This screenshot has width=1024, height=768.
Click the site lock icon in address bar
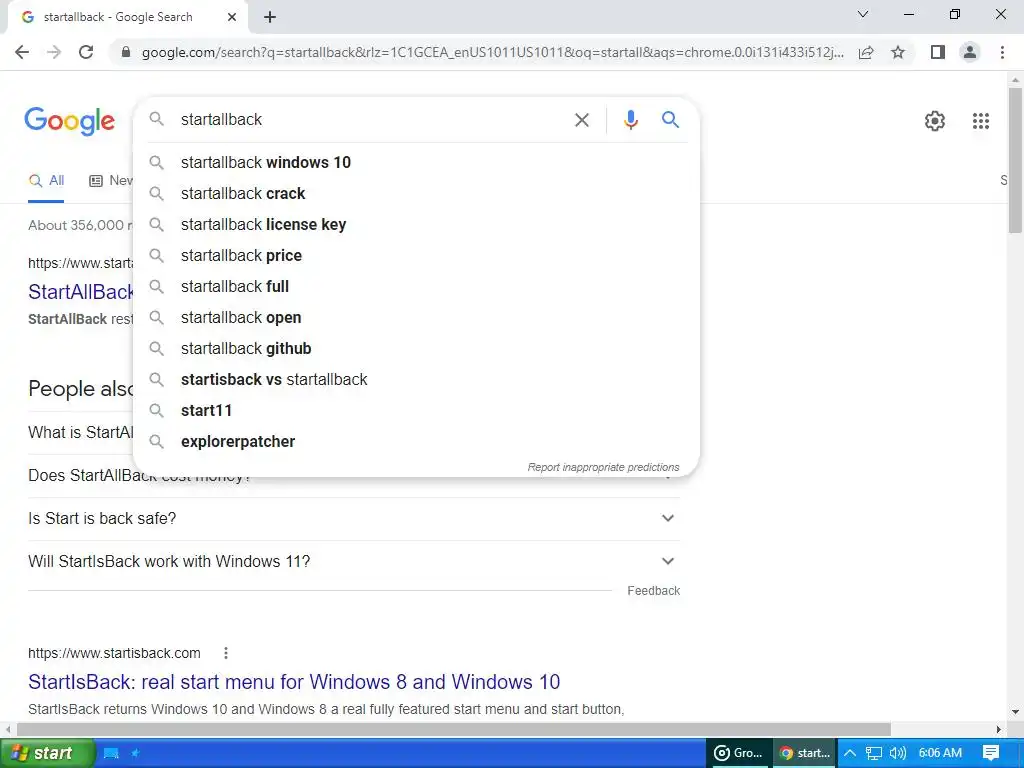(126, 52)
